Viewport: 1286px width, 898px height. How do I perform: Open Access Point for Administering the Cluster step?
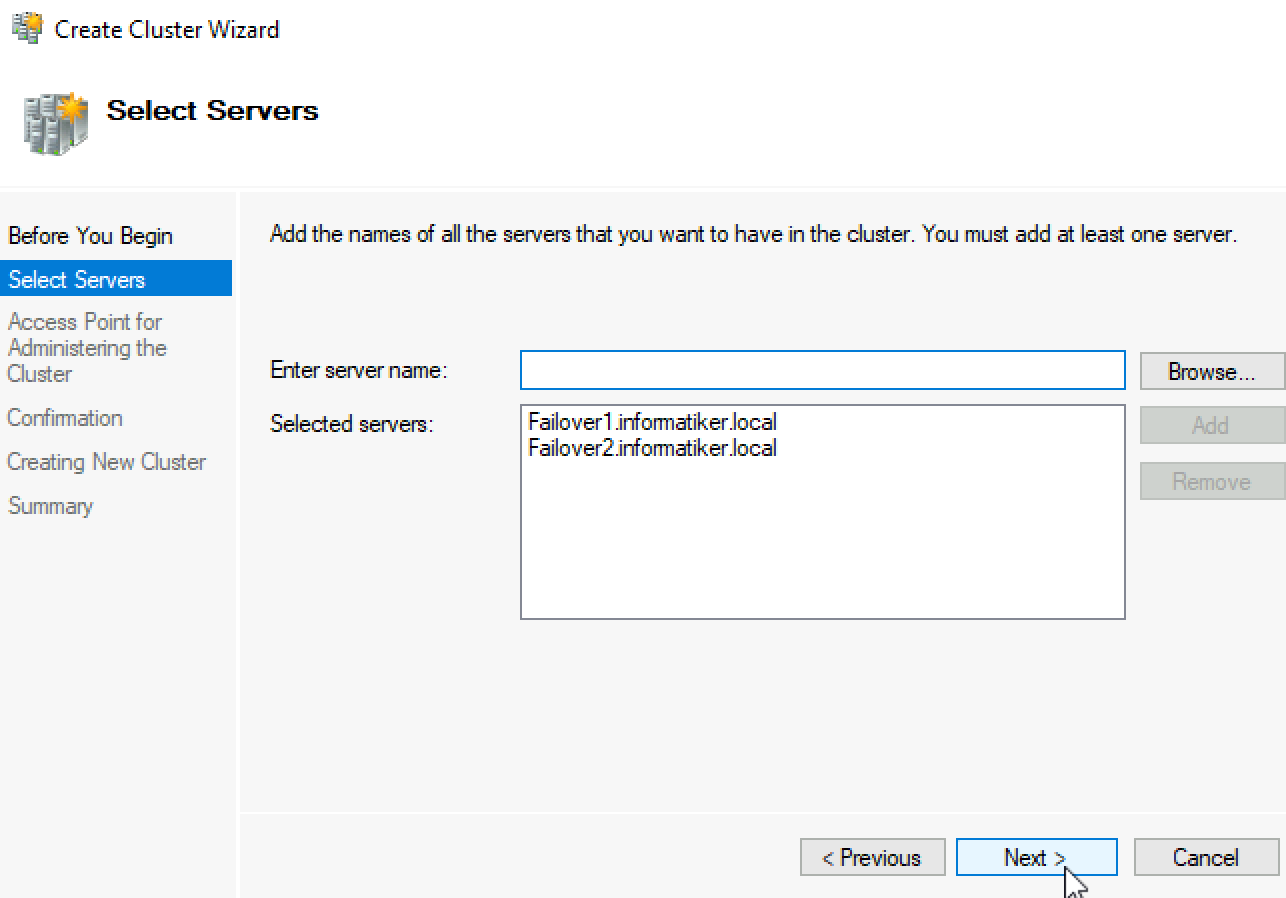coord(87,348)
